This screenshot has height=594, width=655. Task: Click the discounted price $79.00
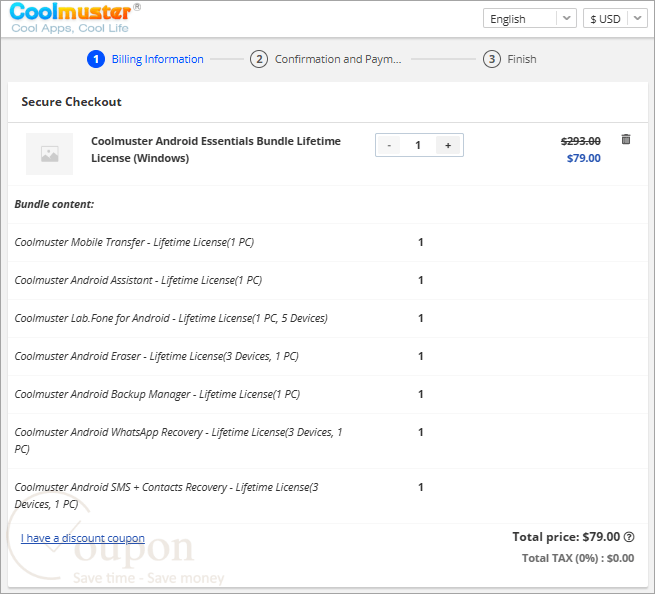coord(584,158)
